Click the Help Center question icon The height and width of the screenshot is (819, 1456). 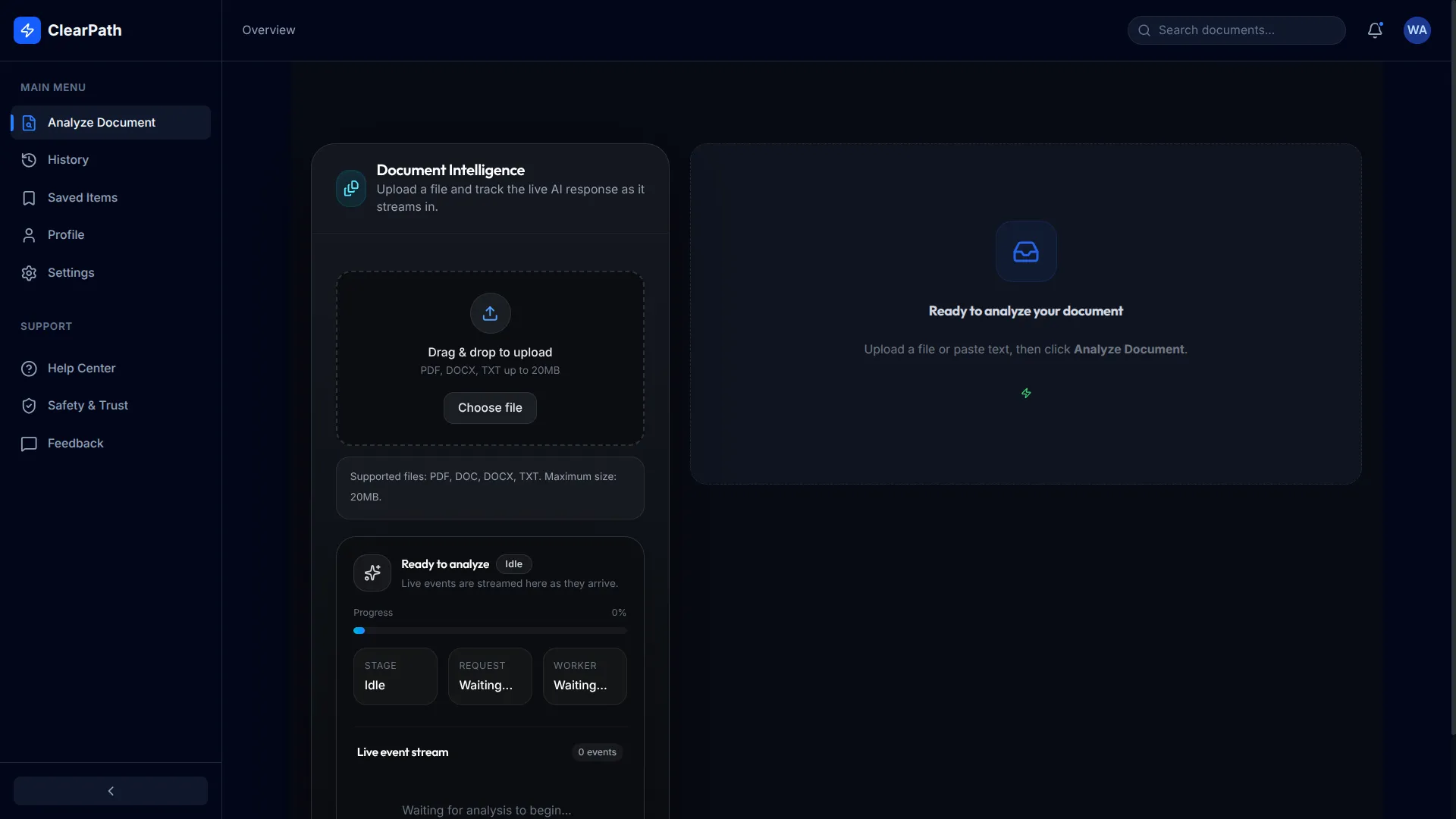pyautogui.click(x=29, y=369)
